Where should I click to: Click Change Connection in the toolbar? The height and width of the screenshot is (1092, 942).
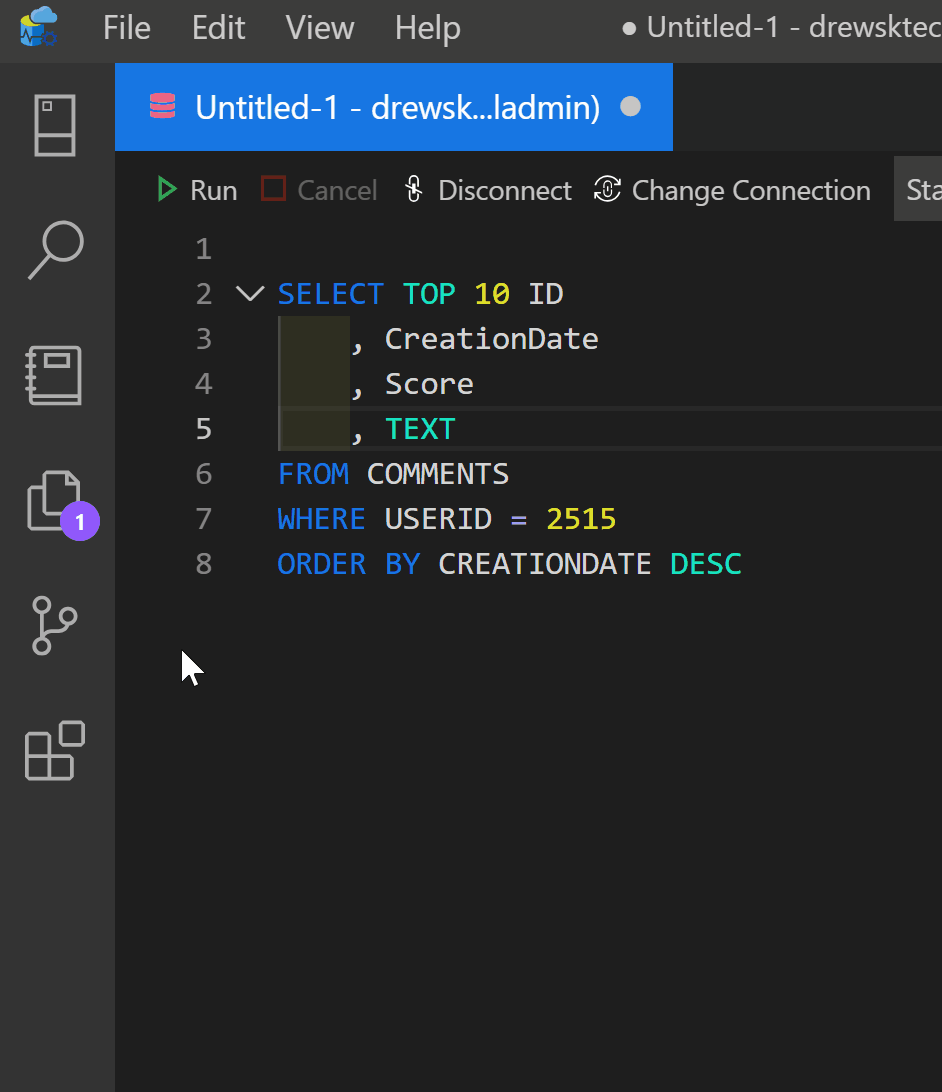tap(732, 190)
